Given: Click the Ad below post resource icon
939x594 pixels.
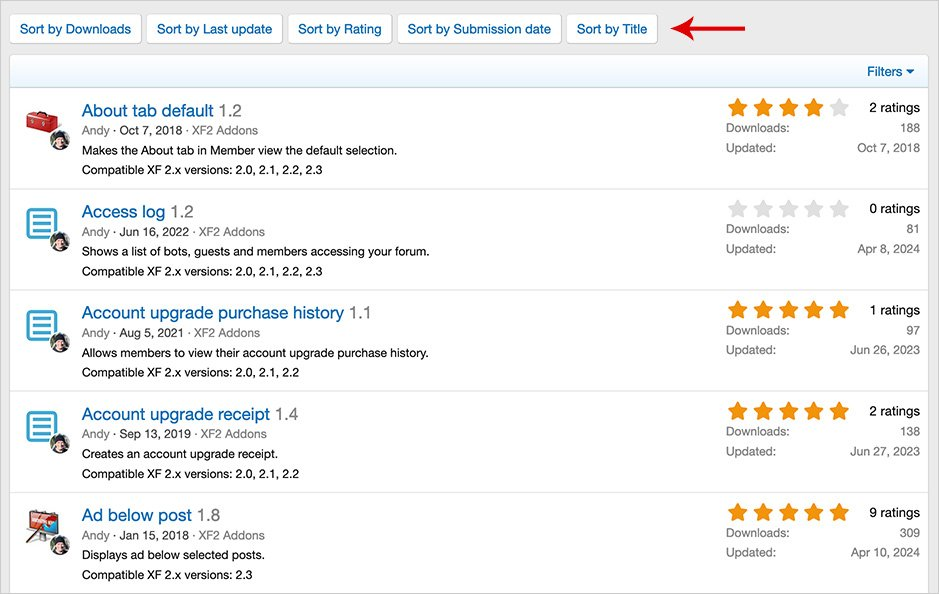Looking at the screenshot, I should [x=41, y=525].
